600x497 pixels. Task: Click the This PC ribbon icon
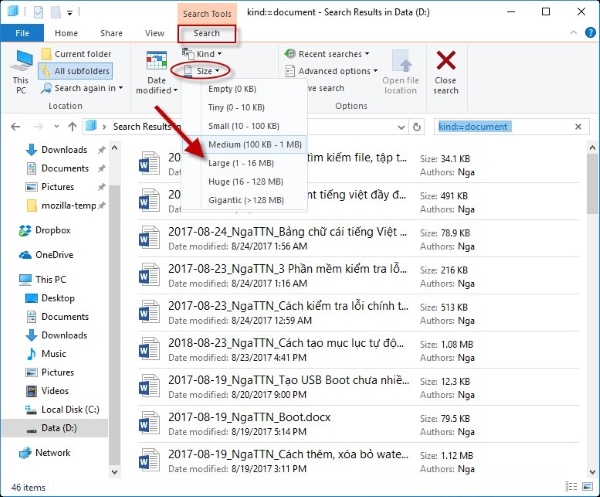(x=20, y=67)
